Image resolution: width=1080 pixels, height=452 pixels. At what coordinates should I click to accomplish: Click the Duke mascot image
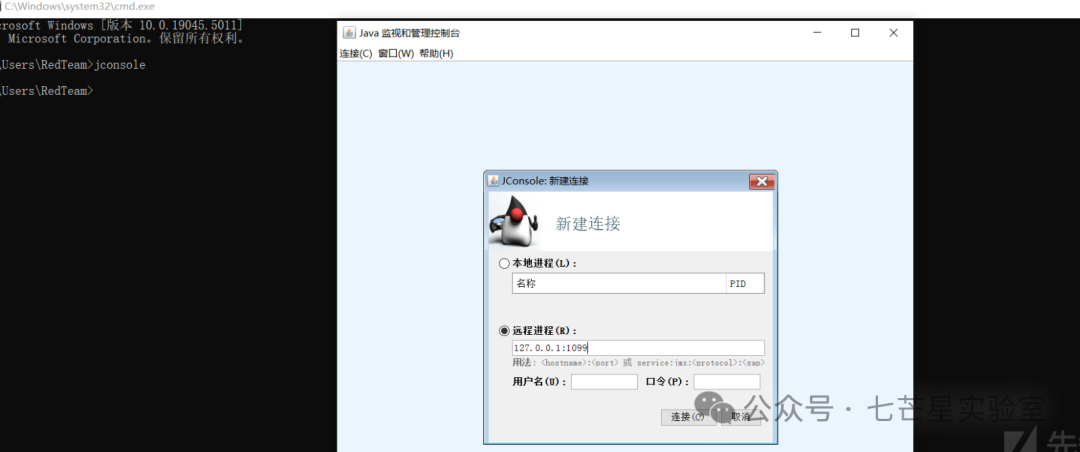[x=514, y=221]
